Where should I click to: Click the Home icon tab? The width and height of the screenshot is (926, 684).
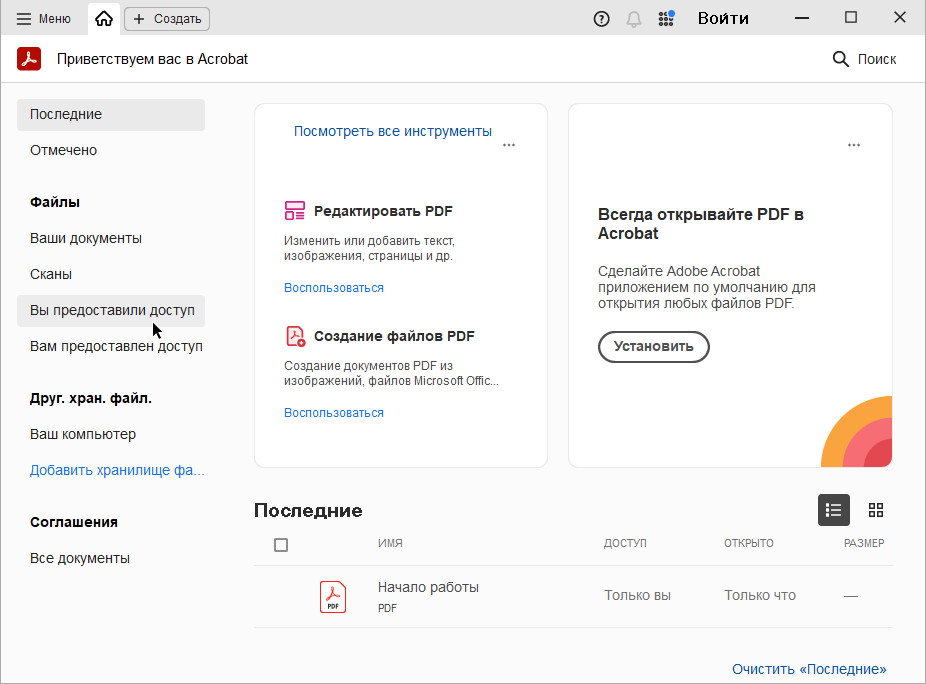tap(104, 18)
